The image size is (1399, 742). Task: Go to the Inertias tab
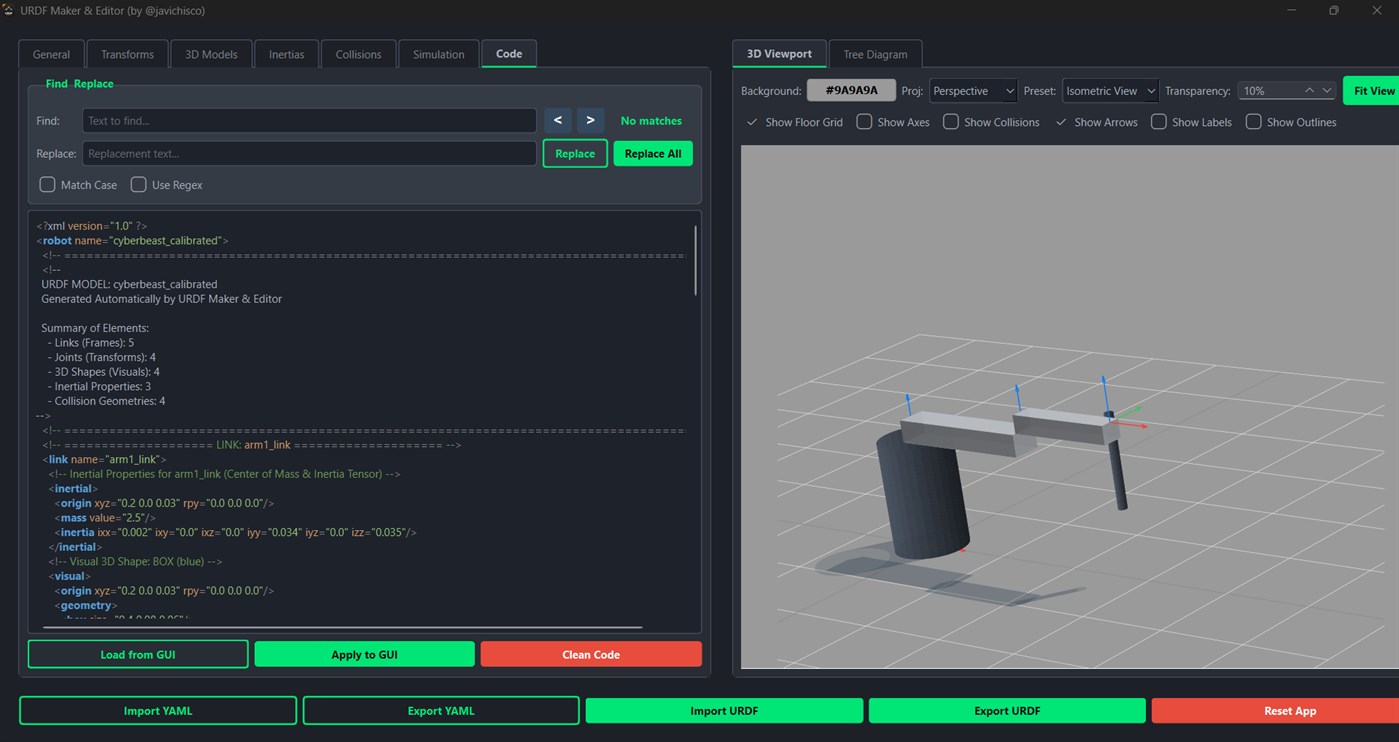pos(286,54)
